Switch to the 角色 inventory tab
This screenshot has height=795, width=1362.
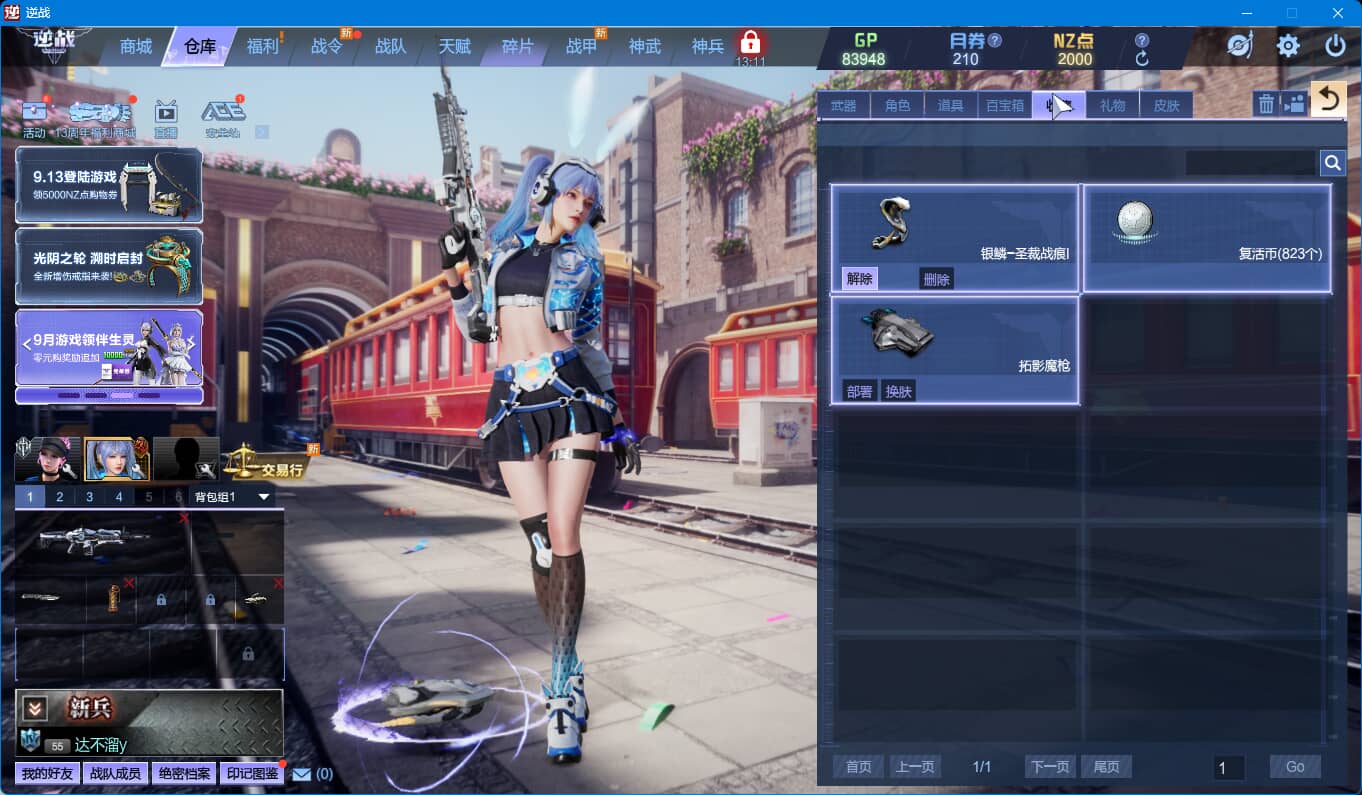(x=898, y=105)
